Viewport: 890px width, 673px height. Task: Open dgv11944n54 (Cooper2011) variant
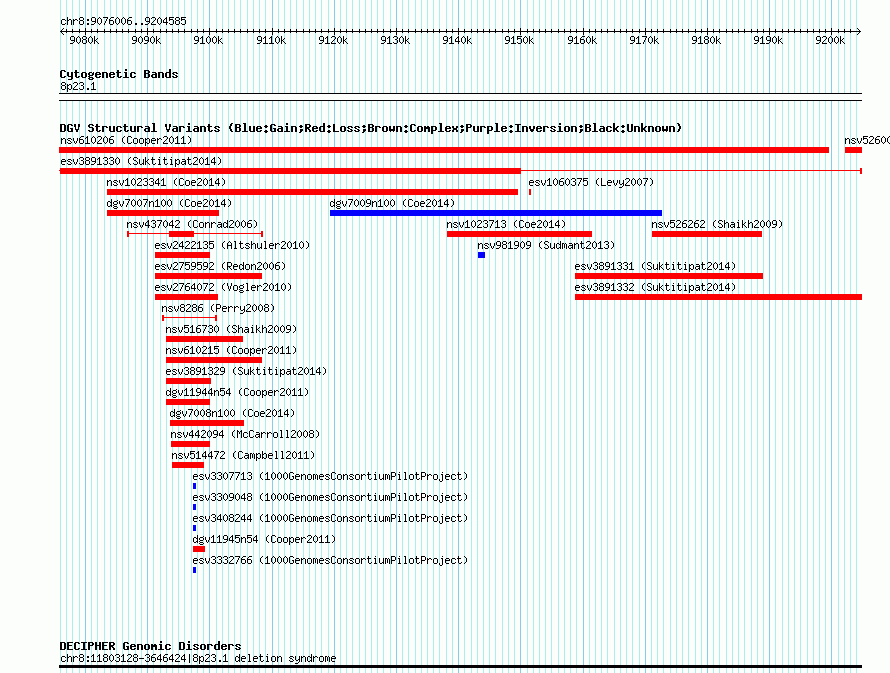click(x=237, y=392)
